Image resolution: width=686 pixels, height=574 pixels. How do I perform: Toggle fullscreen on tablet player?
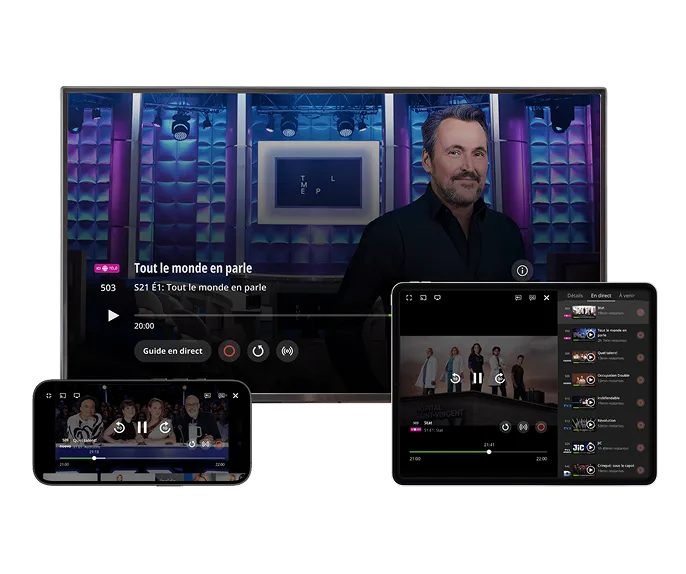(409, 298)
